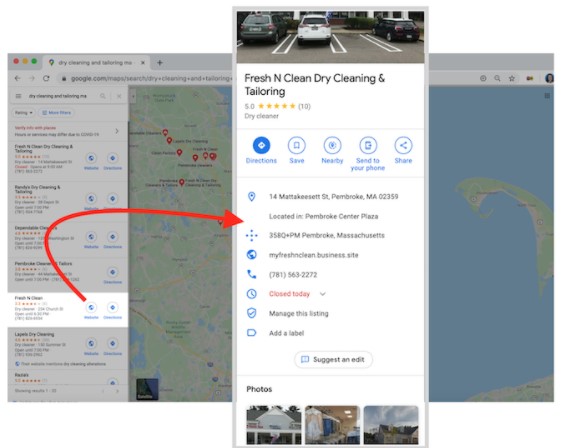The image size is (574, 448).
Task: Click the Send to your phone icon
Action: pyautogui.click(x=368, y=146)
